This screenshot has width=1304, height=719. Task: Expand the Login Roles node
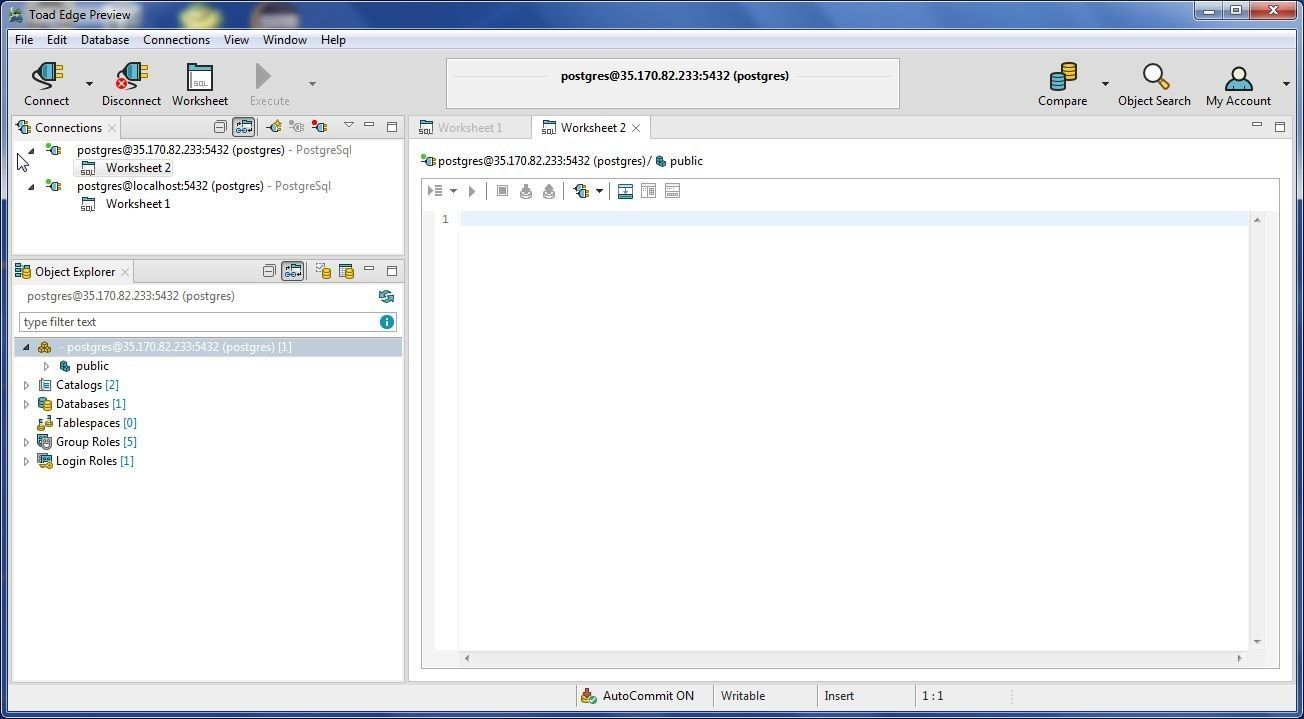[26, 461]
